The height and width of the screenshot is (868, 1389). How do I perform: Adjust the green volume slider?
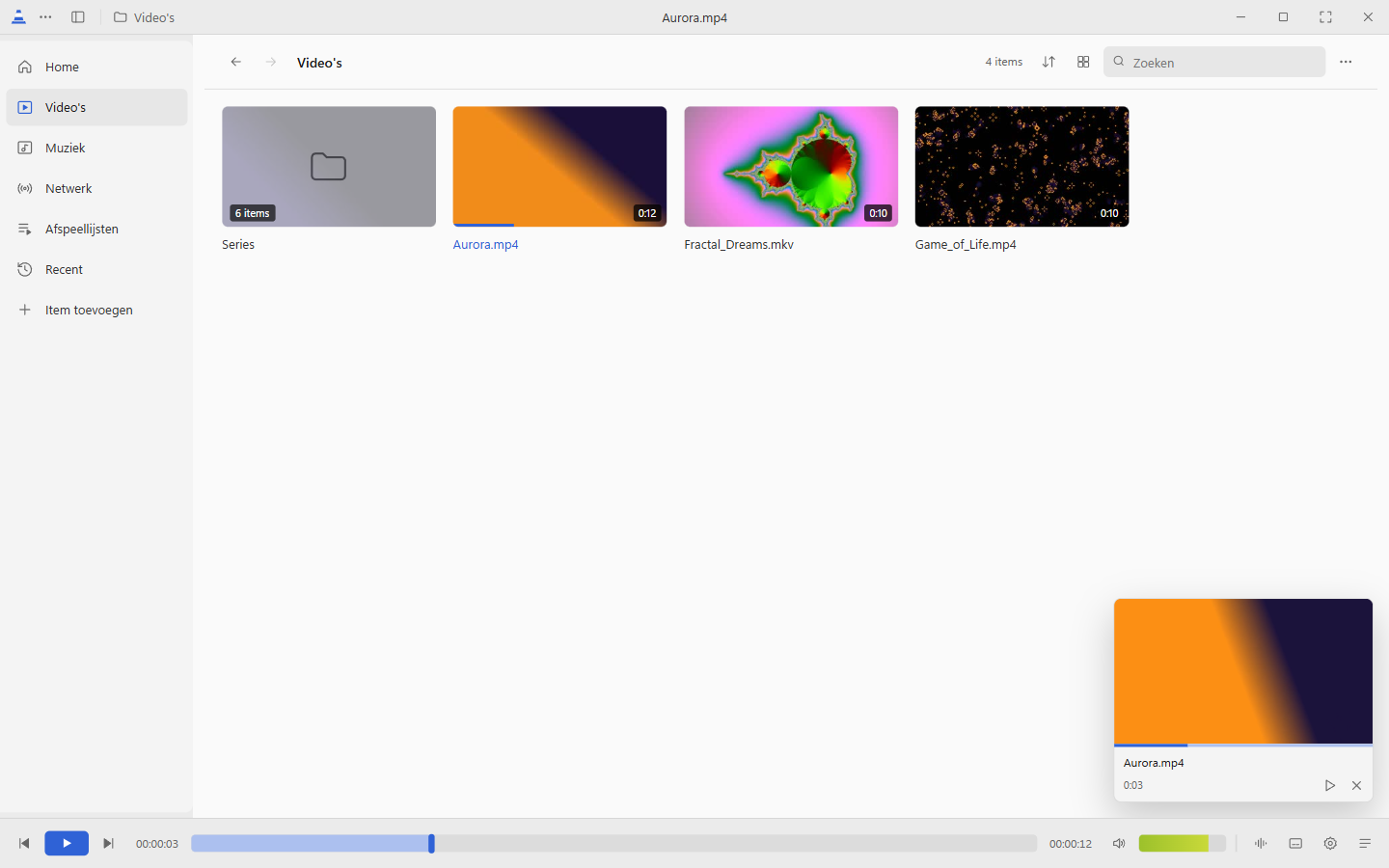1182,844
